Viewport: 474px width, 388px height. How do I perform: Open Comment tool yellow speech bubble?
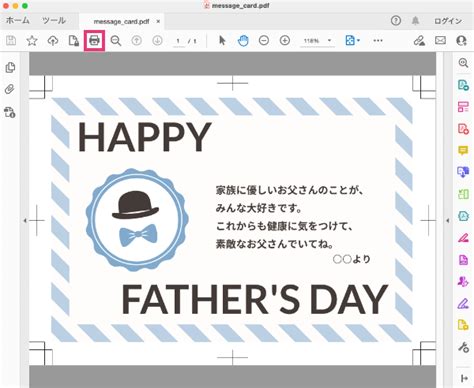point(463,150)
